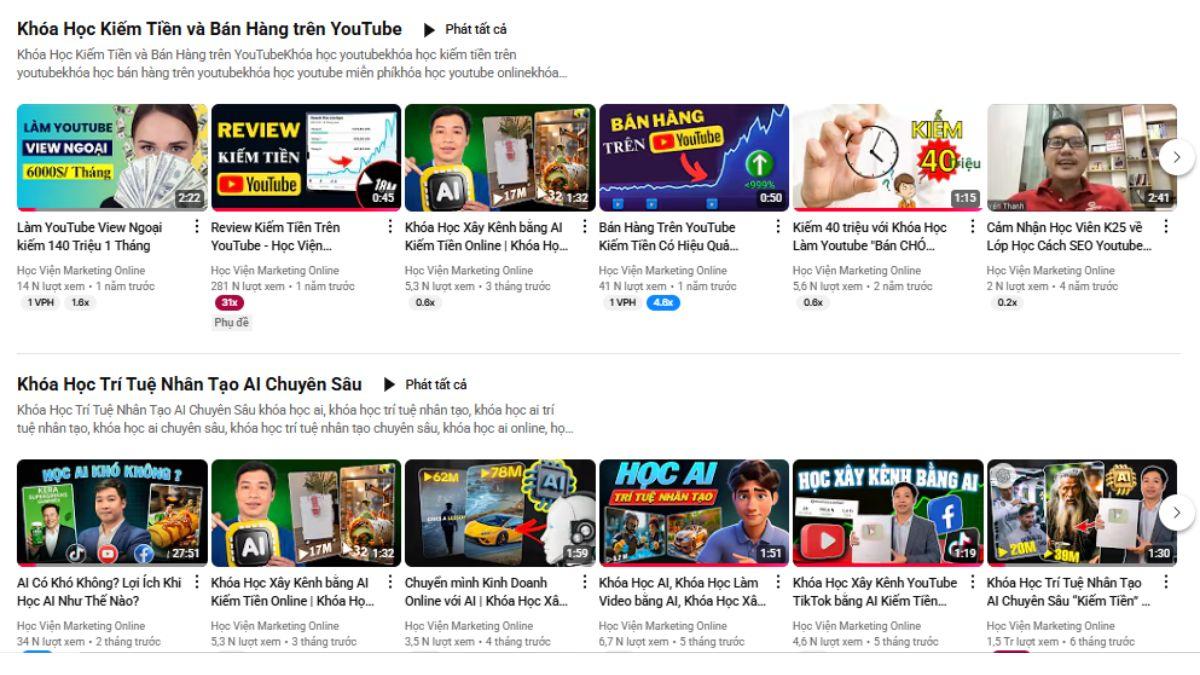Open the 1:30 old wizard AI thumbnail

1082,512
